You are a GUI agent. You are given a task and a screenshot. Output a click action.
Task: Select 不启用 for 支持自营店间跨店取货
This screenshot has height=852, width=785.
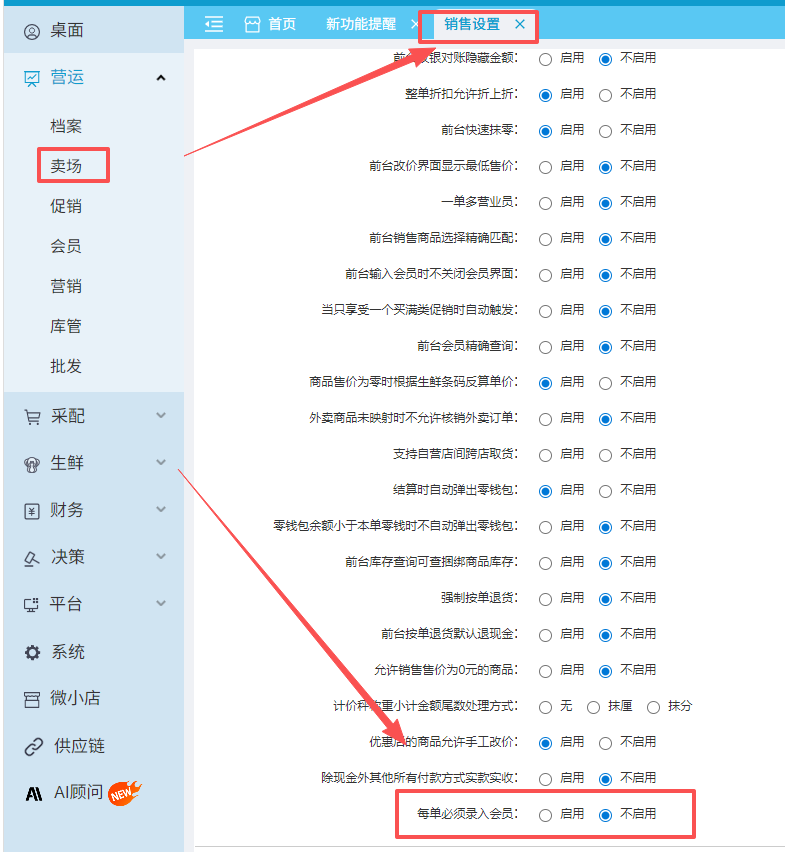(605, 455)
